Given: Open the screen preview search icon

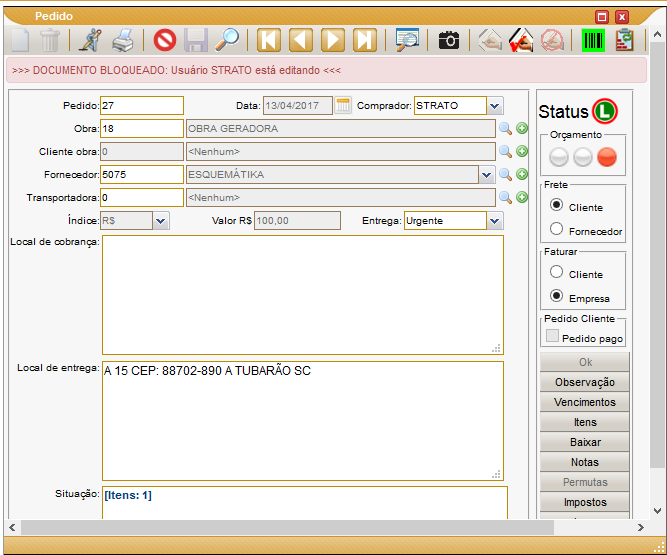Looking at the screenshot, I should click(407, 40).
